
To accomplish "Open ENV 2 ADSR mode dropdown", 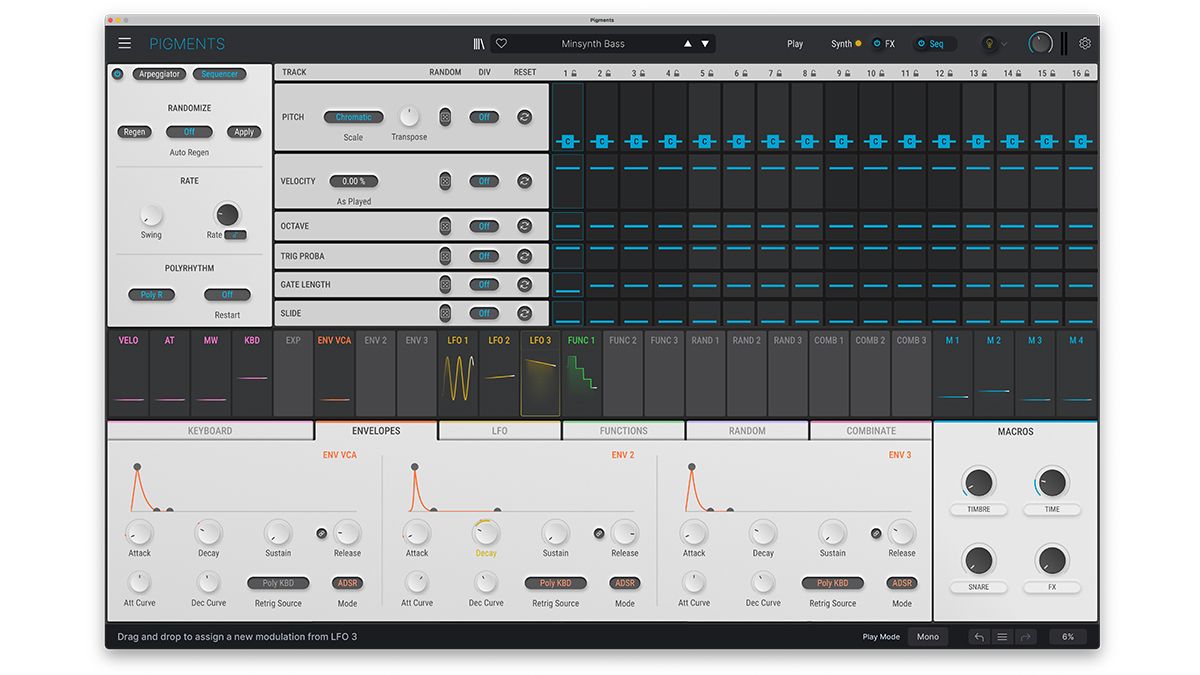I will pyautogui.click(x=625, y=583).
